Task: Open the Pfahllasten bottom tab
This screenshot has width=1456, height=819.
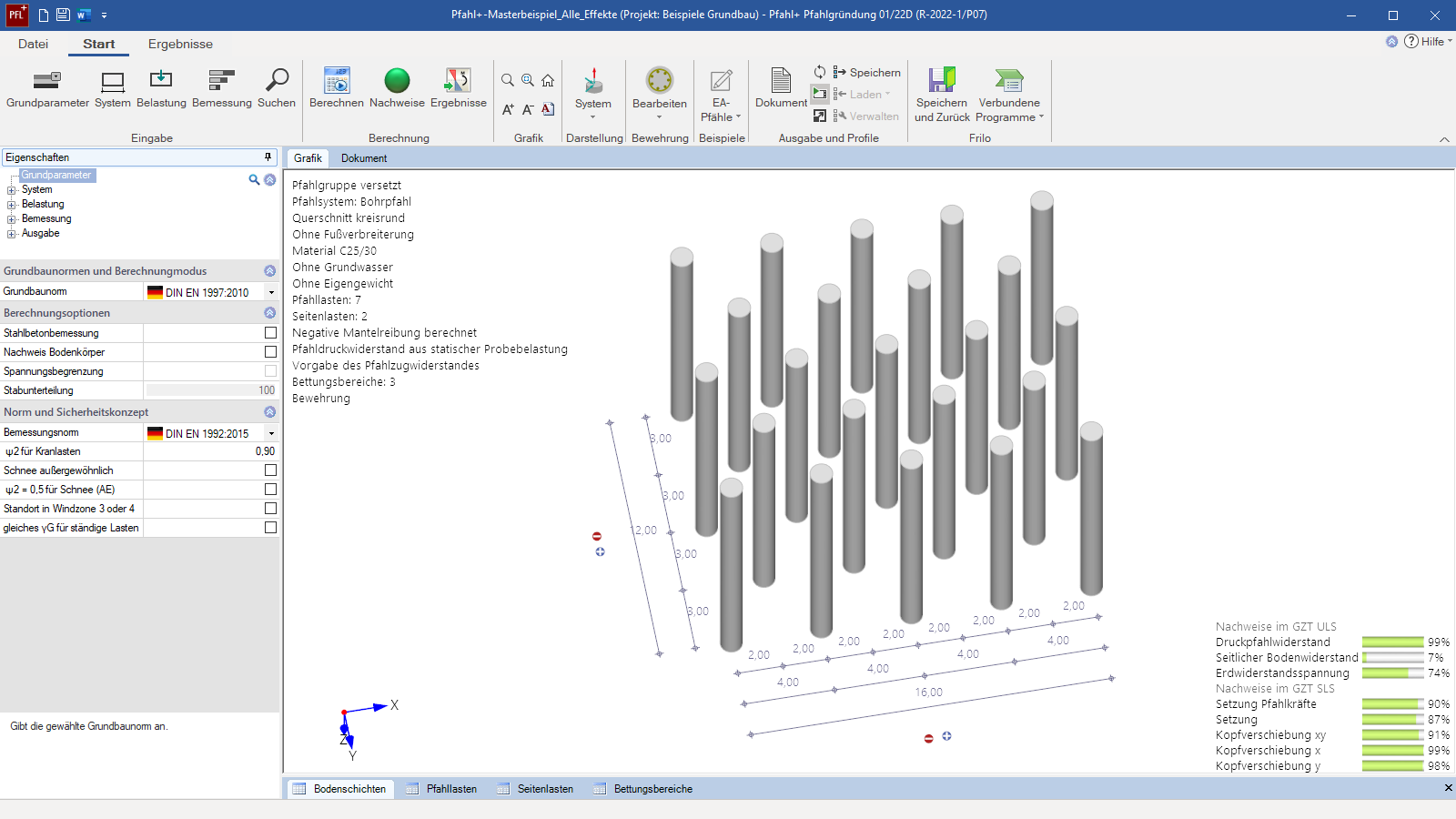Action: point(442,789)
